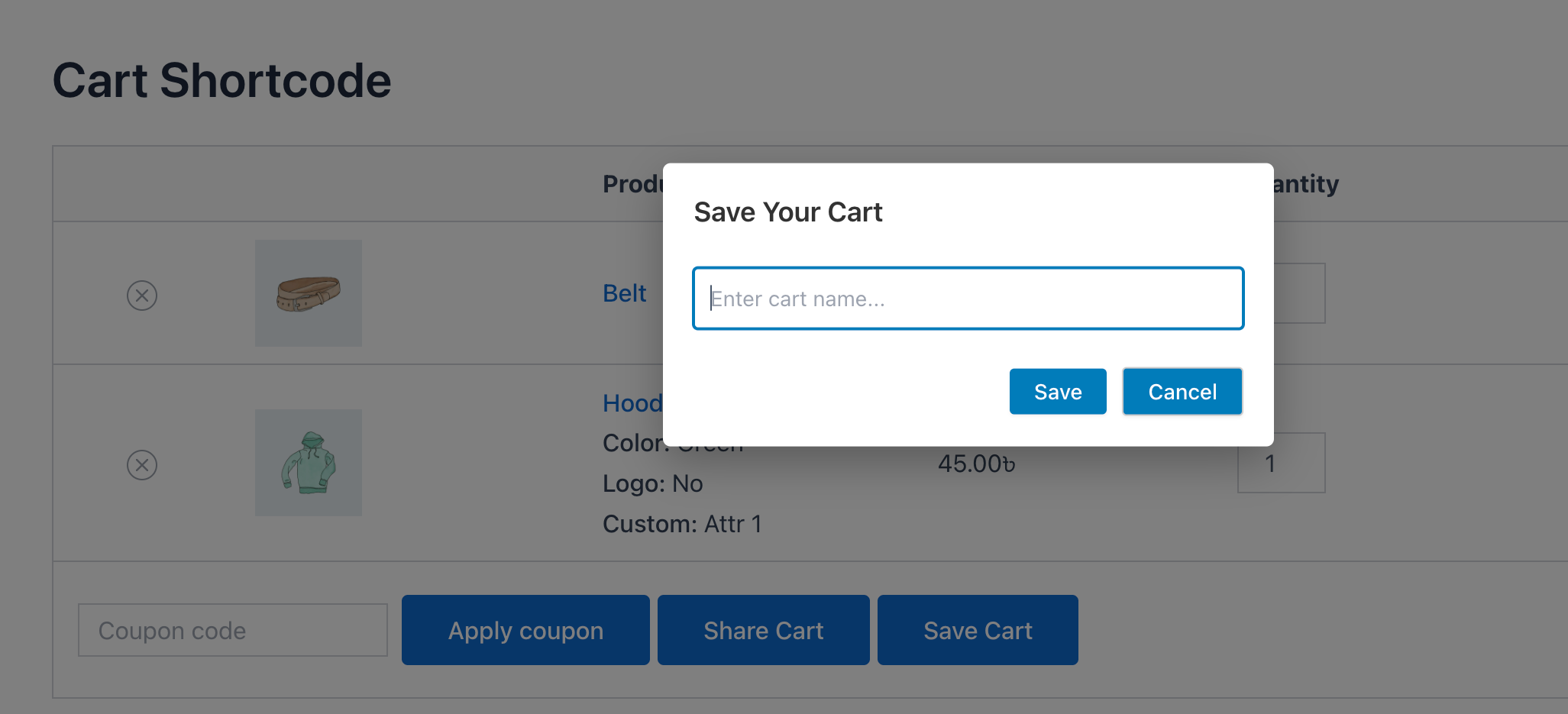Viewport: 1568px width, 714px height.
Task: Focus the Coupon code input field
Action: [232, 629]
